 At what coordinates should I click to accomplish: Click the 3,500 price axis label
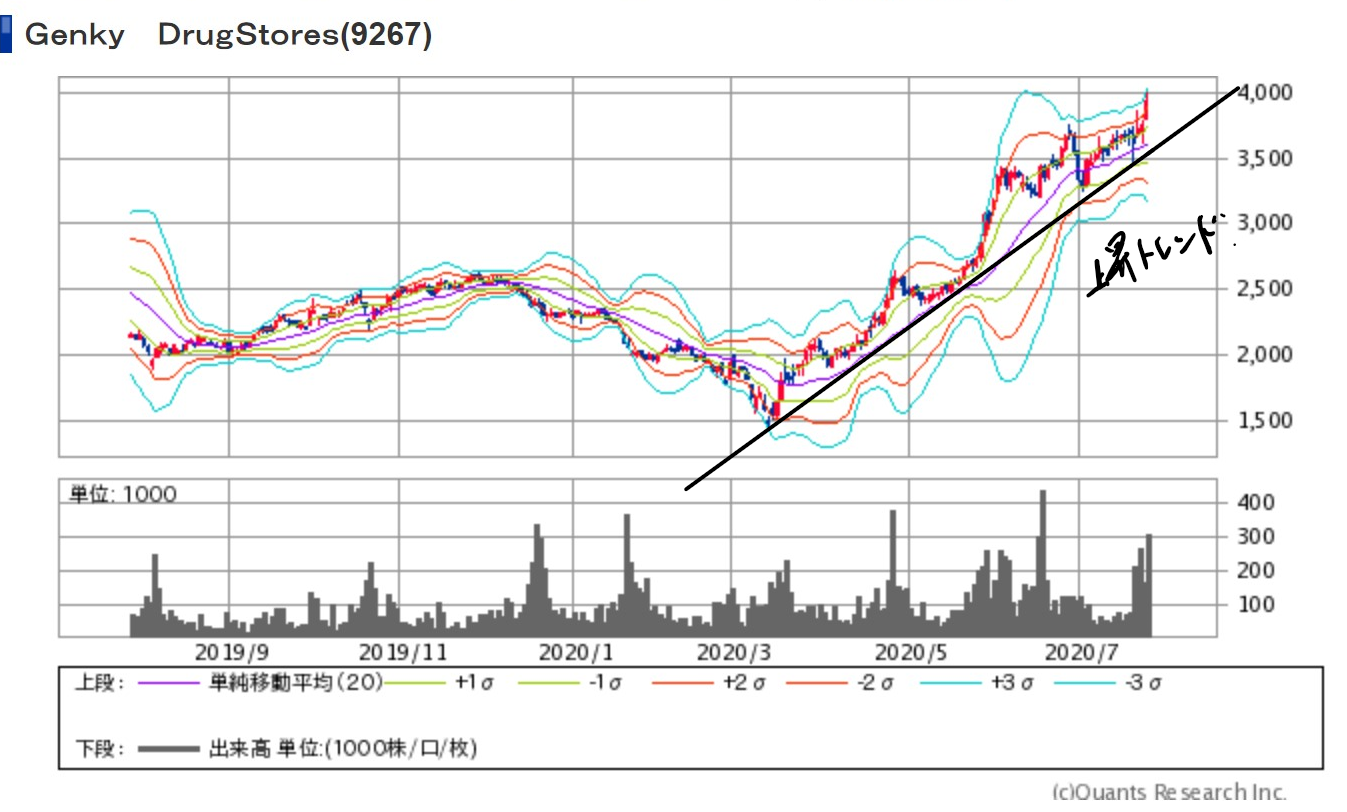[1265, 158]
